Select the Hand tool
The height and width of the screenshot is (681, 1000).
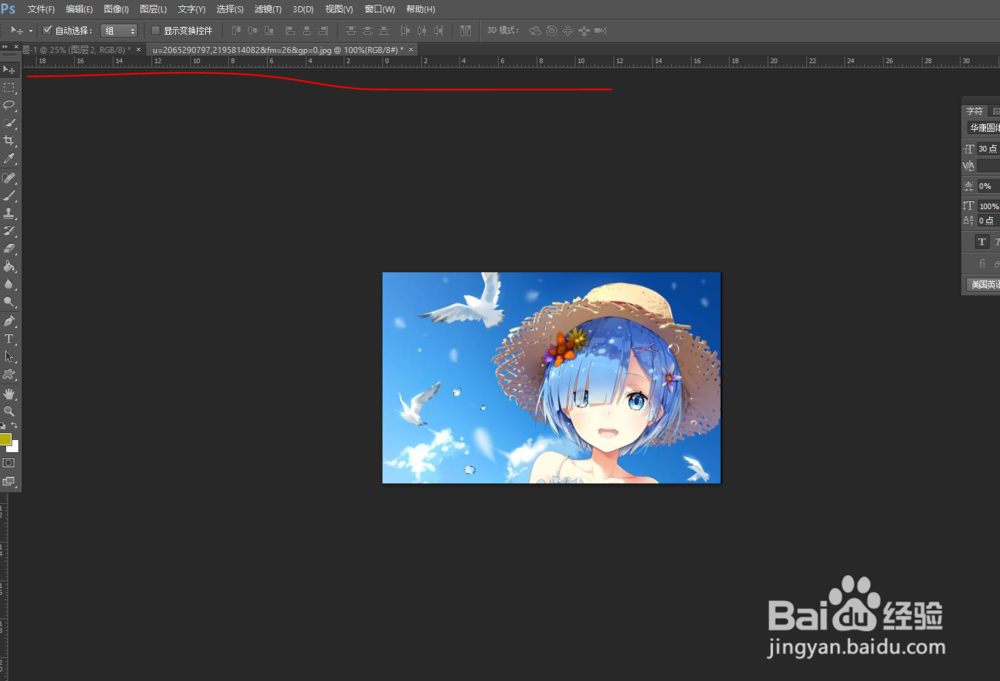tap(9, 393)
